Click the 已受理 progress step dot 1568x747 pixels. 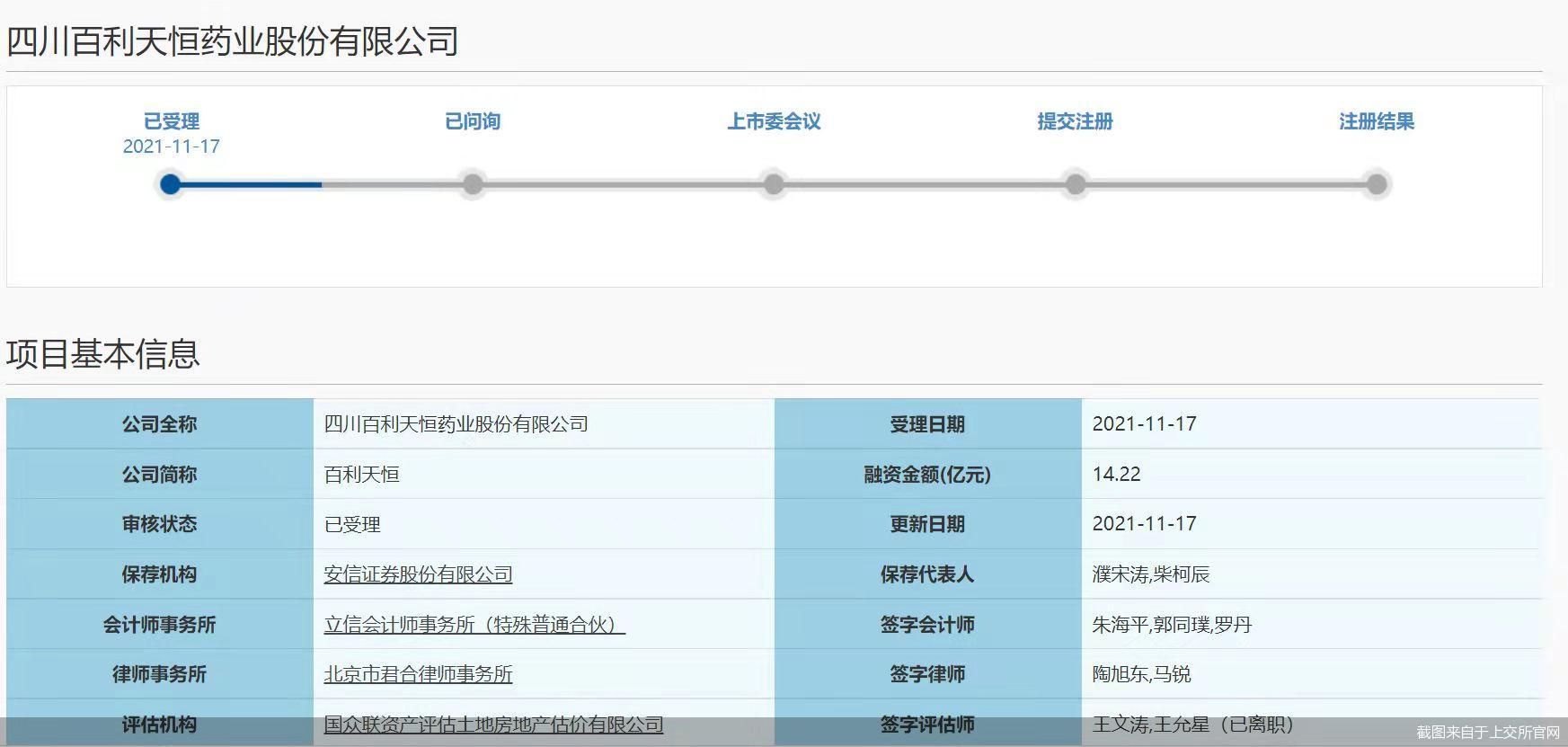click(x=171, y=185)
